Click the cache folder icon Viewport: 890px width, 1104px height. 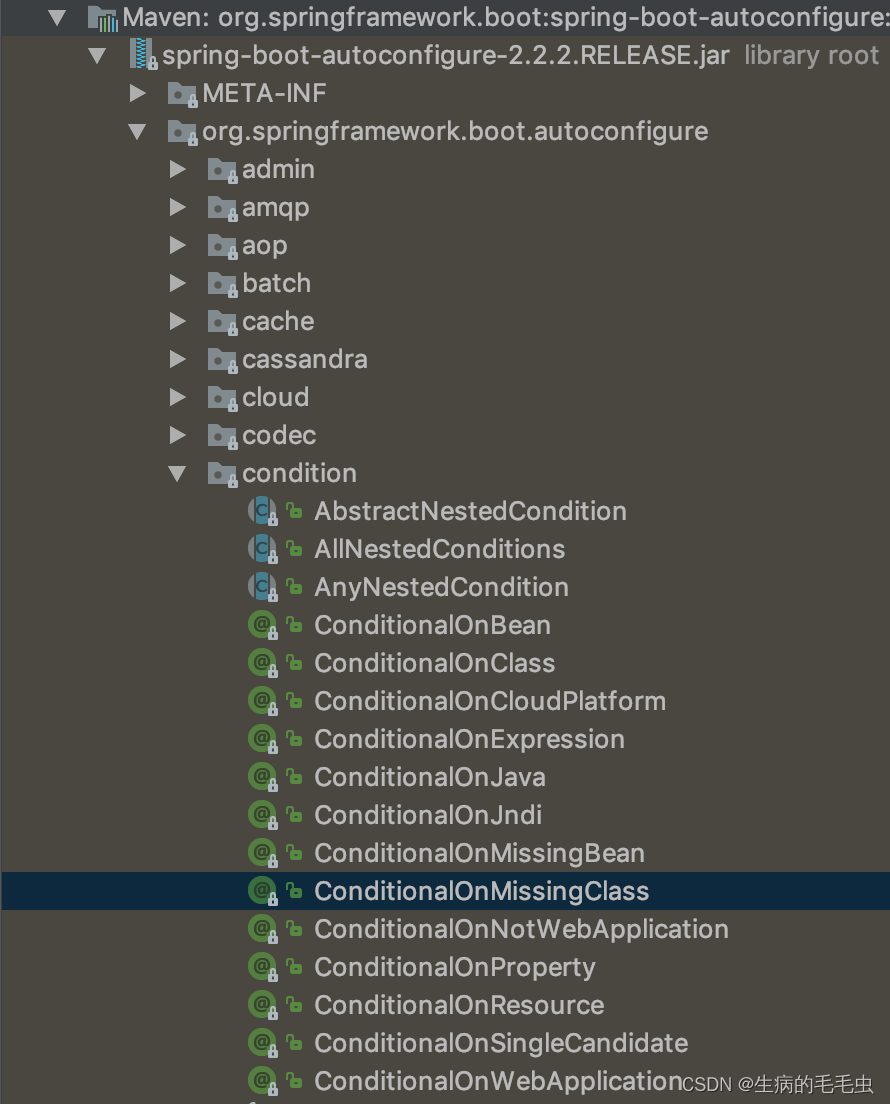coord(222,322)
